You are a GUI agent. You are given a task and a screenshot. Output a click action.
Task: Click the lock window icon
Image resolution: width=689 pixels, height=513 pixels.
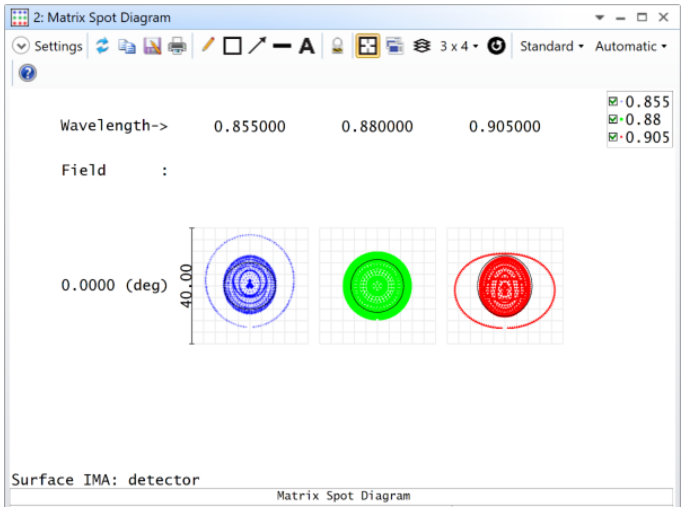tap(338, 46)
